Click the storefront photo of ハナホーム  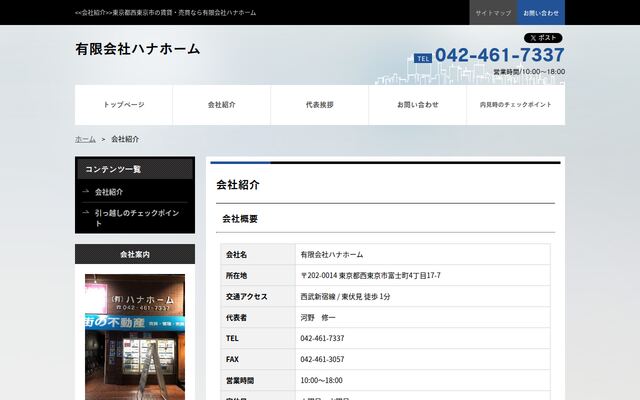point(135,337)
